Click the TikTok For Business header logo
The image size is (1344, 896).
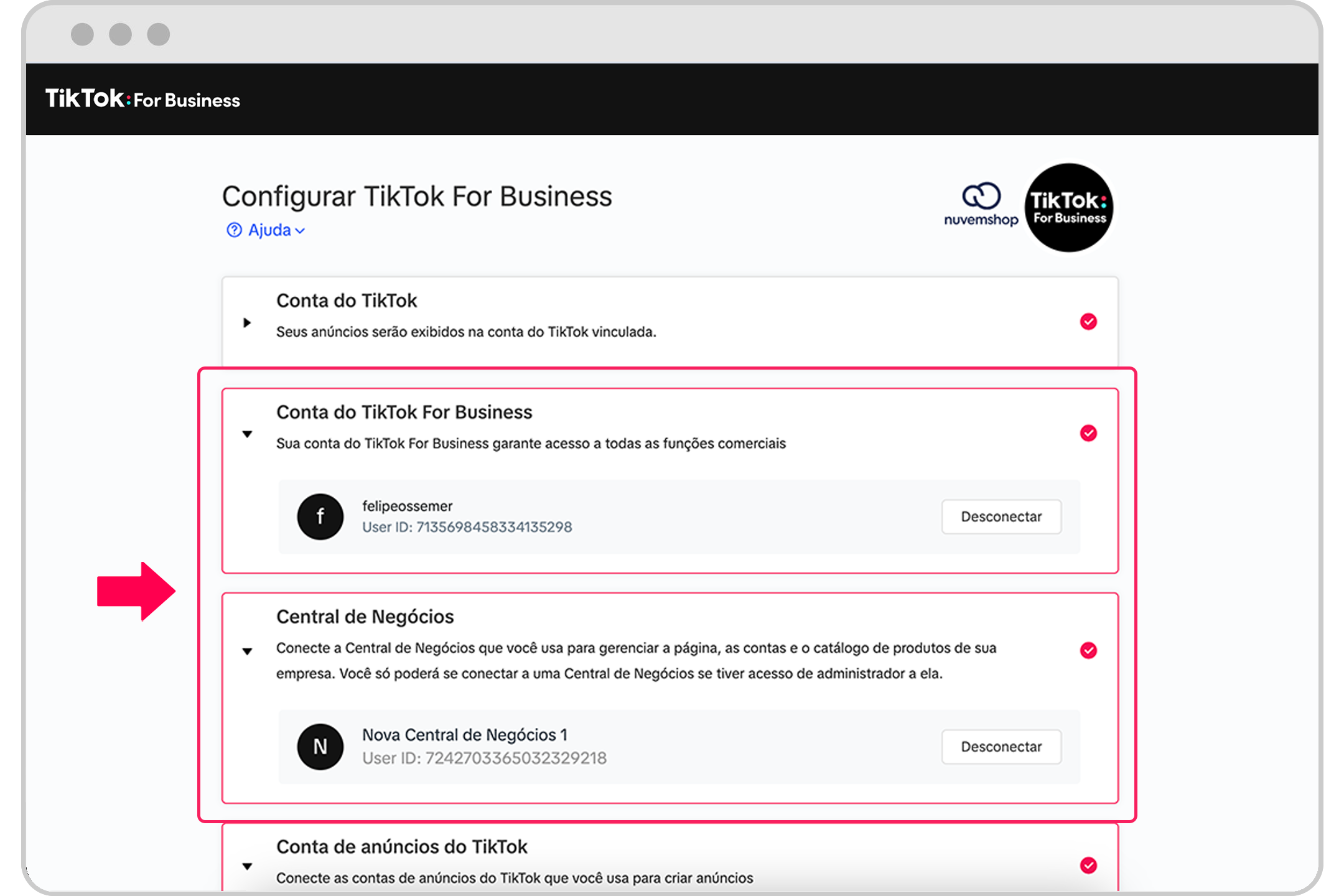142,99
